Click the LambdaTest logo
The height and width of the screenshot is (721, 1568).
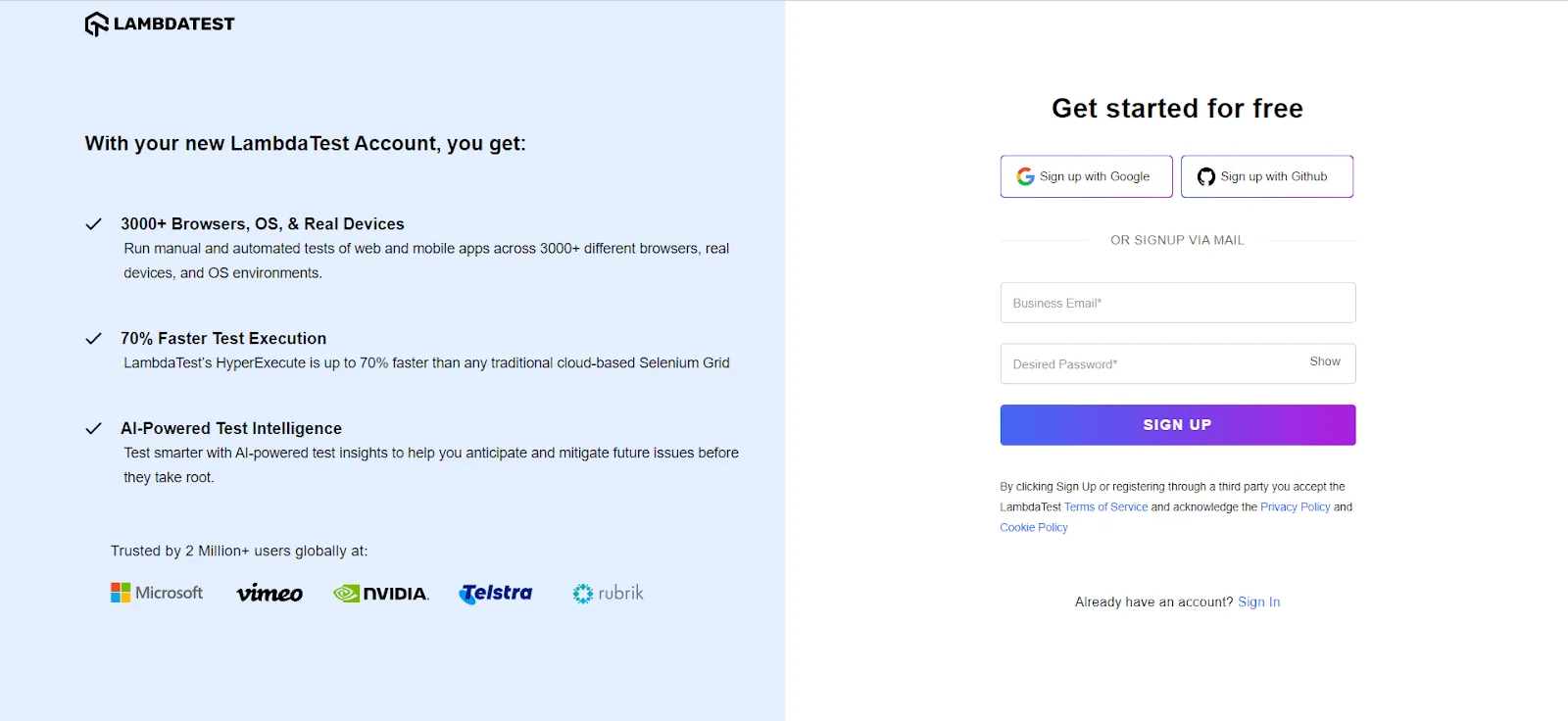click(x=160, y=24)
